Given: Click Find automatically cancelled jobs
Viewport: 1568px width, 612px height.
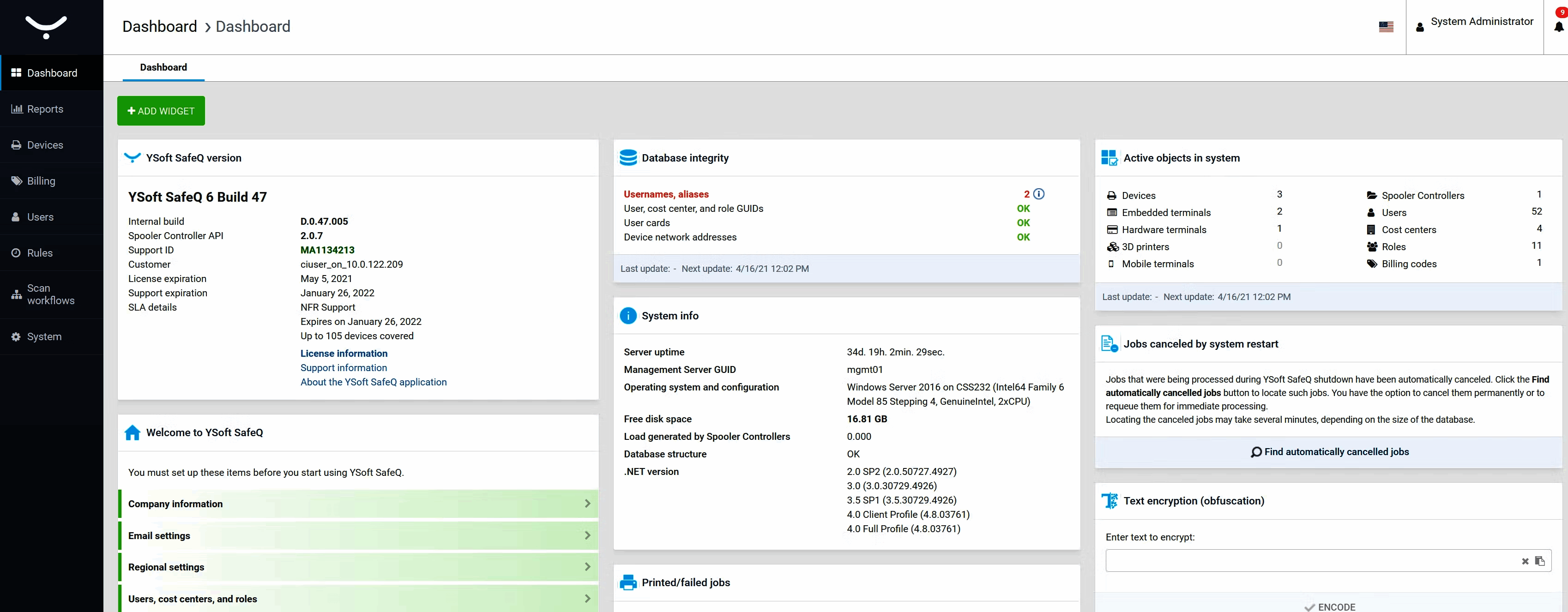Looking at the screenshot, I should click(1329, 452).
